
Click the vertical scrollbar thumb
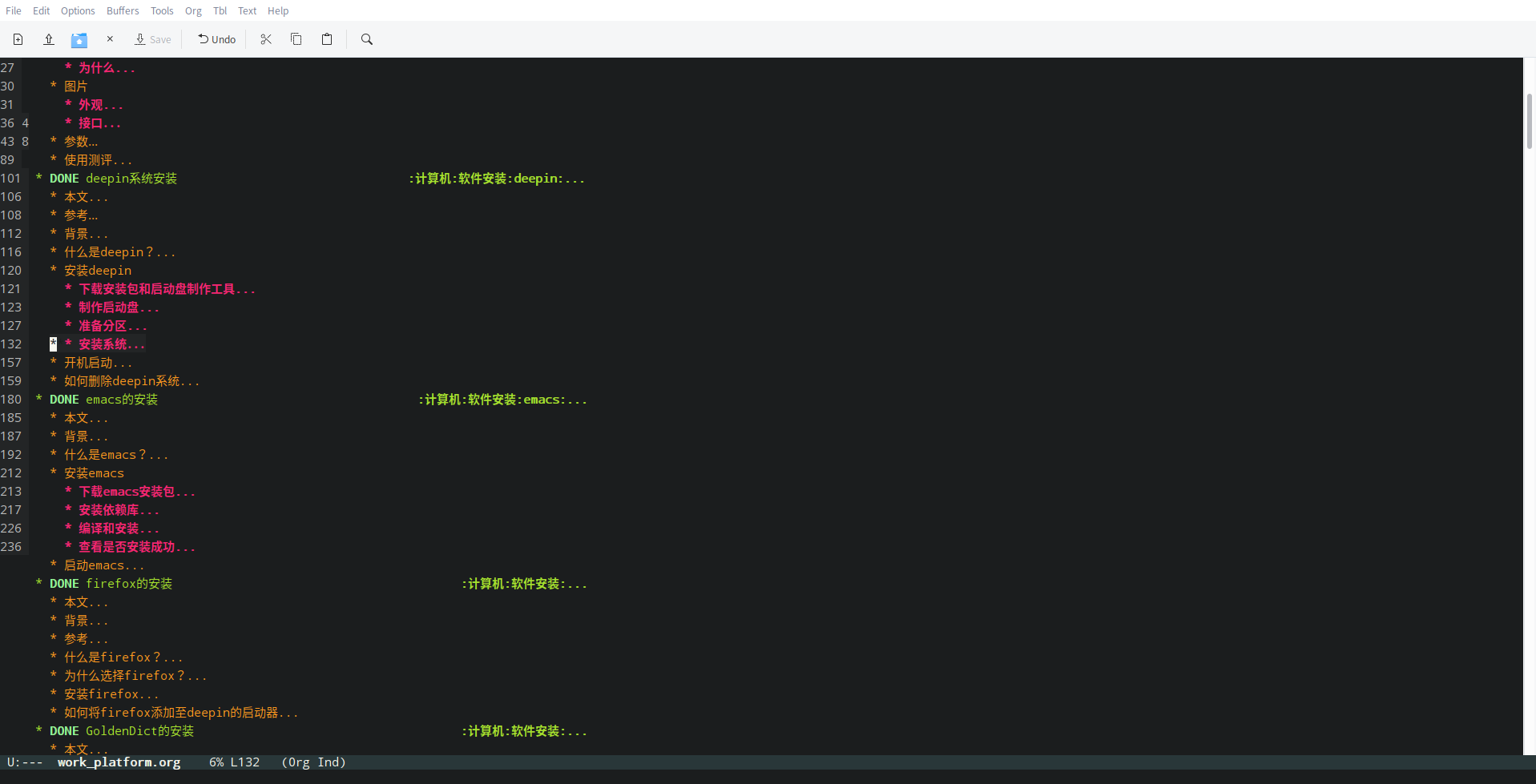pyautogui.click(x=1529, y=121)
